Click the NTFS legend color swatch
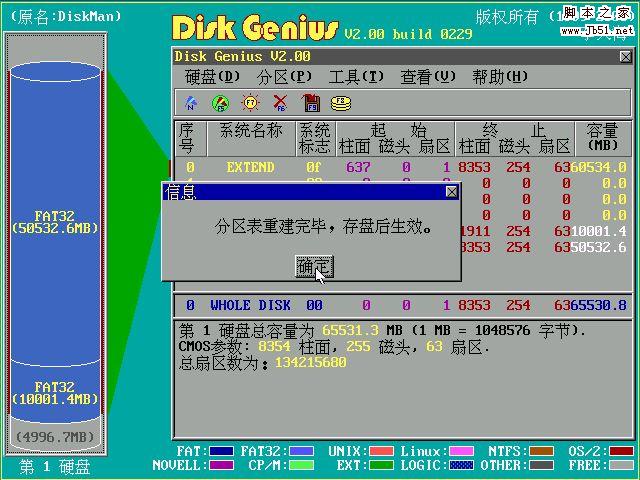Viewport: 640px width, 480px height. coord(541,451)
